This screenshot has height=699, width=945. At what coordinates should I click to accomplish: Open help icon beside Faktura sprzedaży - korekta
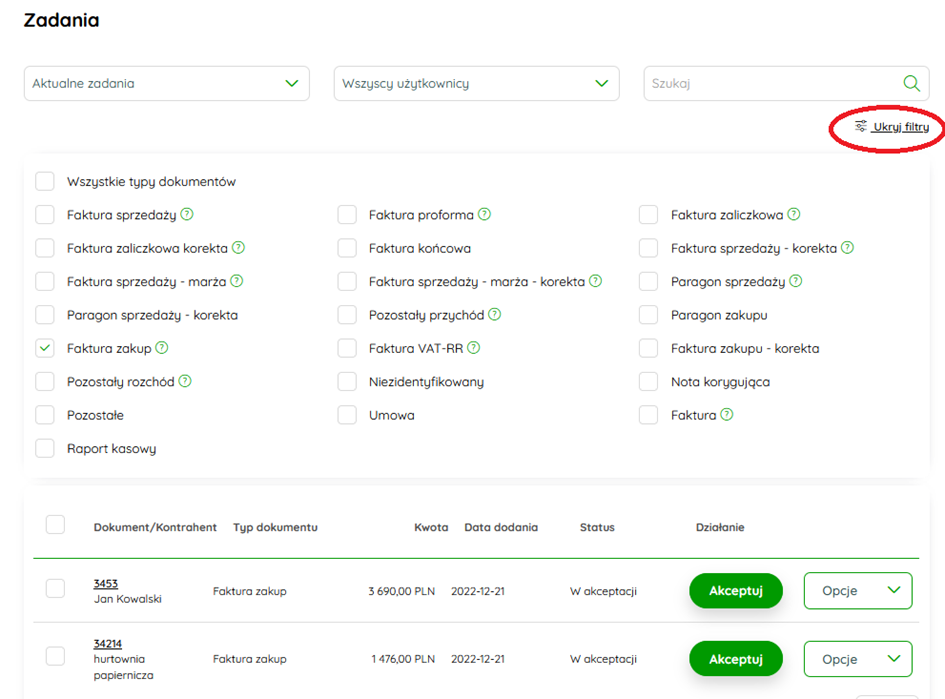coord(847,247)
